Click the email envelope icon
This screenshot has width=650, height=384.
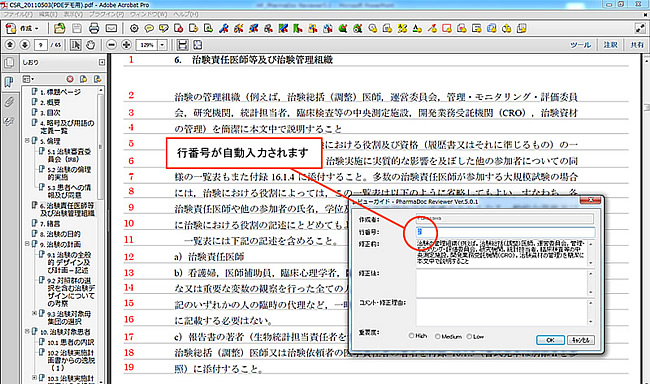[x=111, y=28]
